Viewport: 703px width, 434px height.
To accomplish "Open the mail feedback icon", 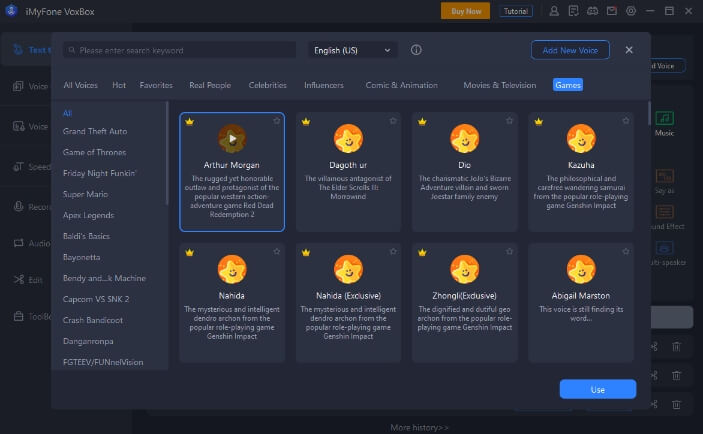I will pyautogui.click(x=612, y=11).
